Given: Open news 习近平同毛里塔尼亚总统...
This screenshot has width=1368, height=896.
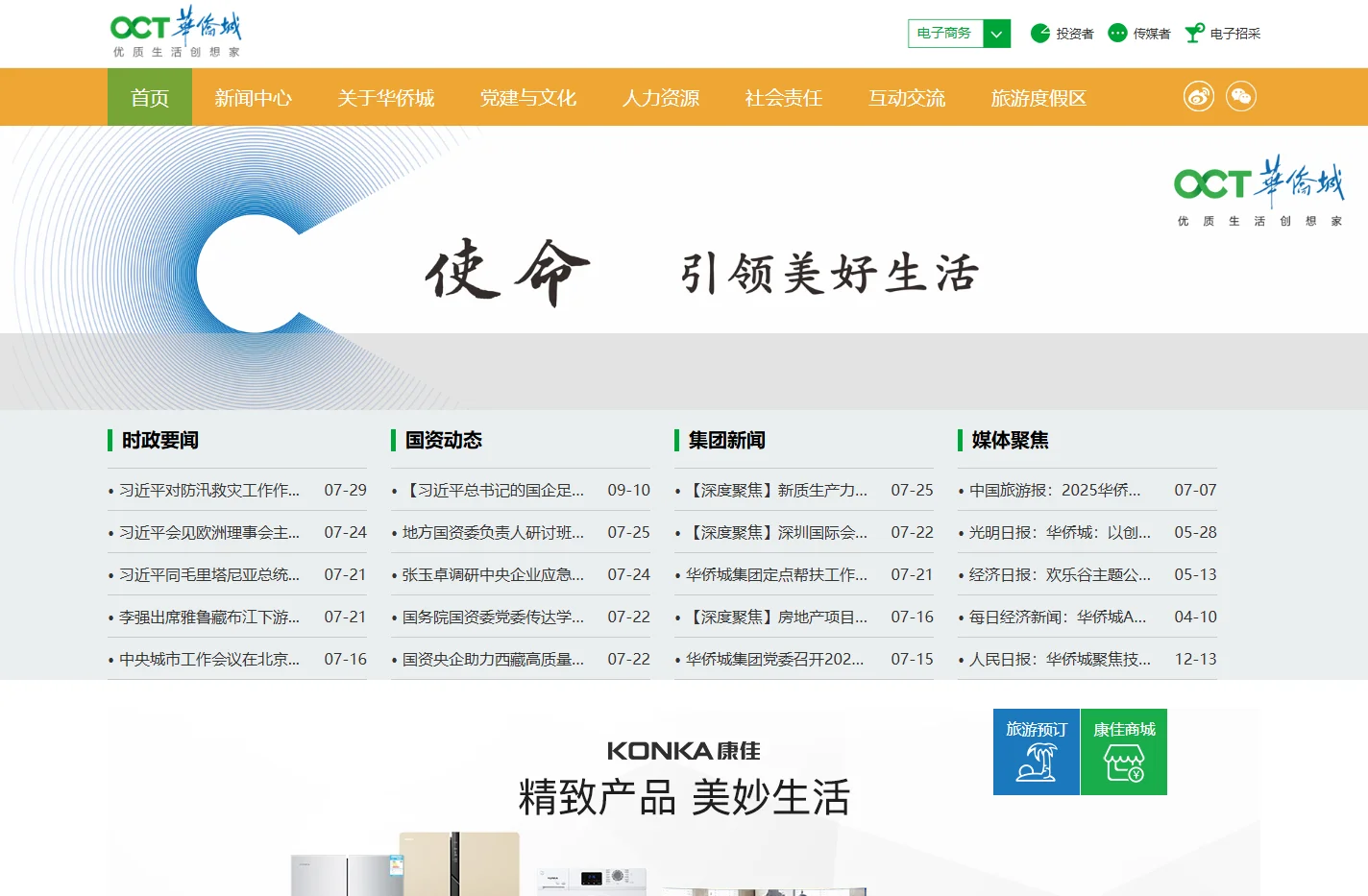Looking at the screenshot, I should [x=209, y=574].
